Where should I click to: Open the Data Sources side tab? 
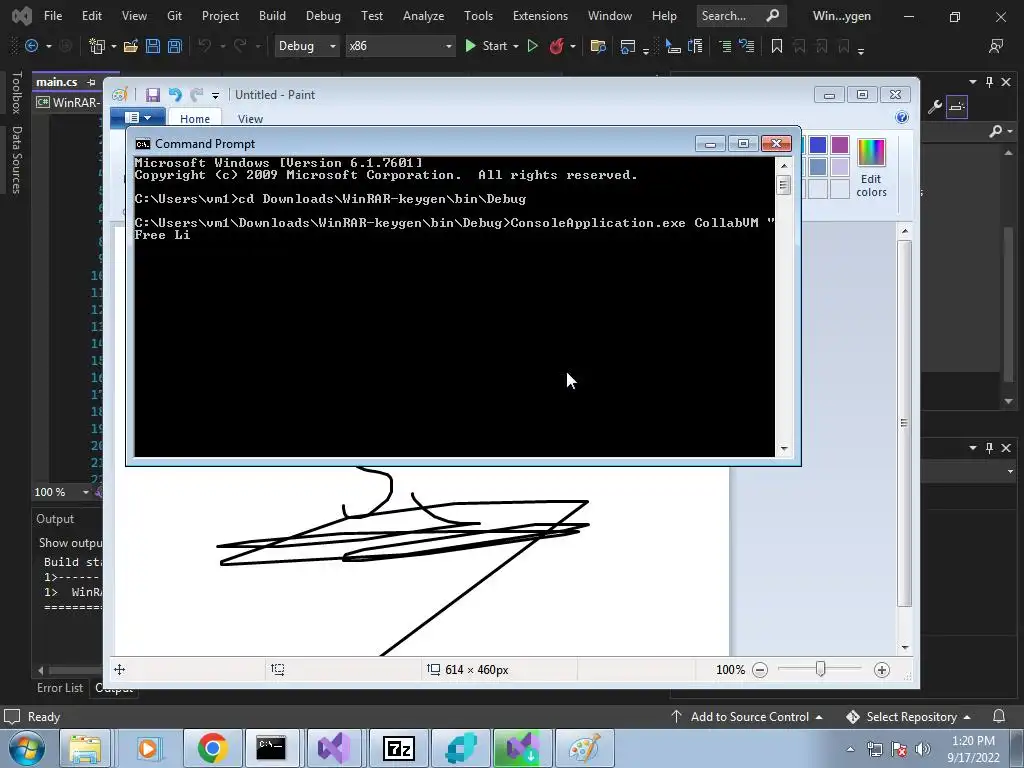point(17,160)
